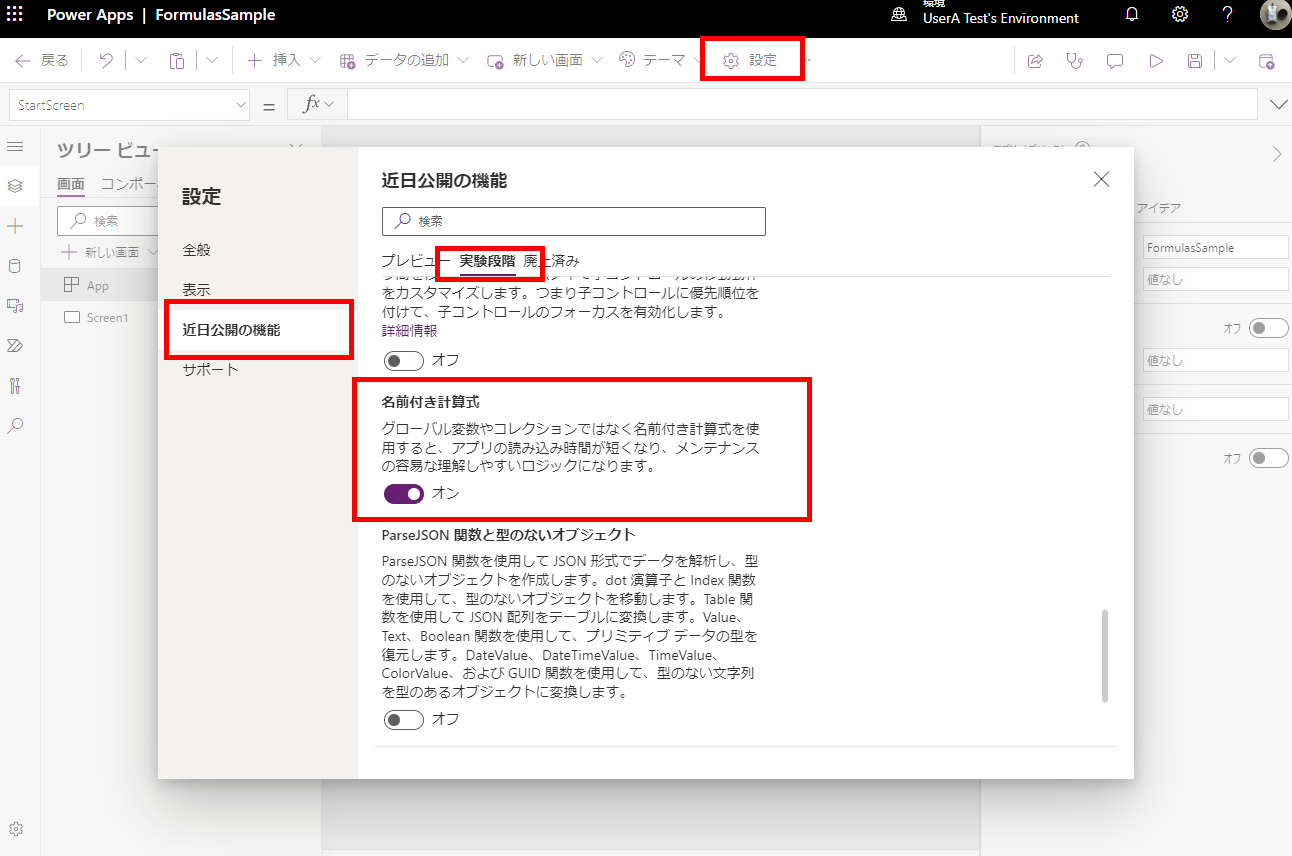Save the app using the Save icon
1292x856 pixels.
(x=1194, y=60)
